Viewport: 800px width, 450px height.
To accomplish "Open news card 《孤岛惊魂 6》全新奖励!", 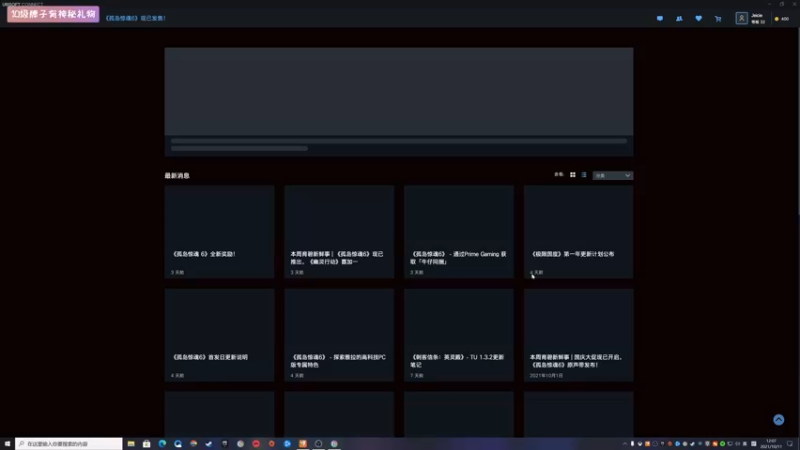I will pyautogui.click(x=219, y=232).
